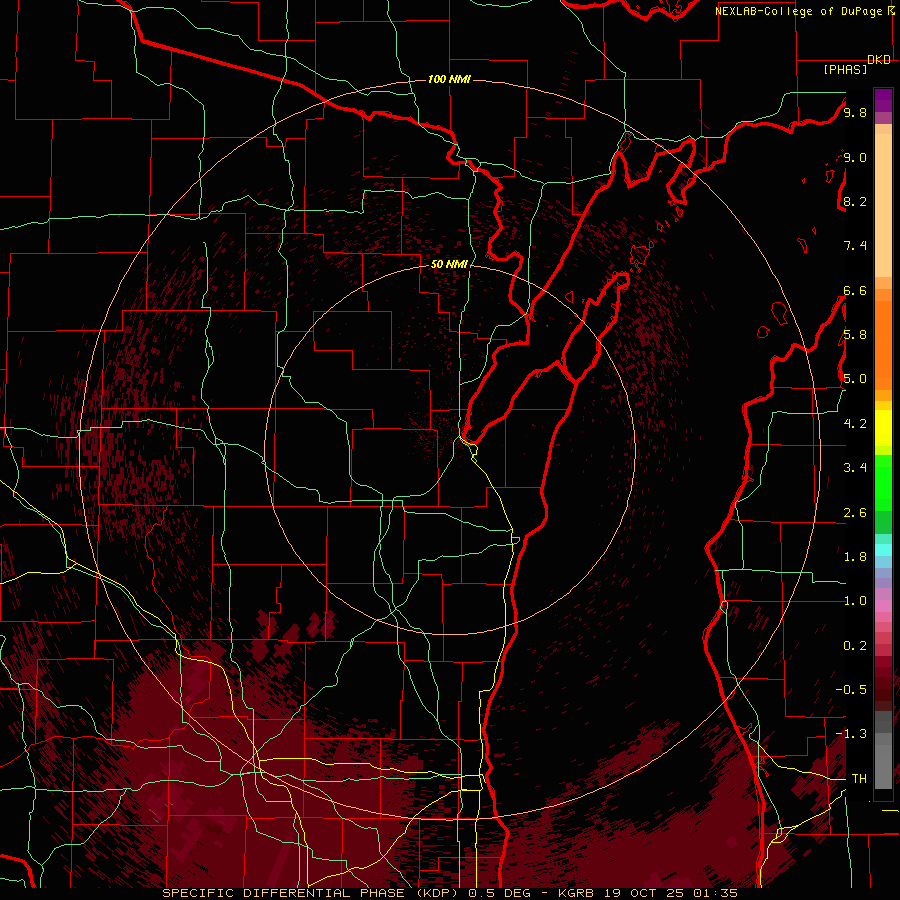900x900 pixels.
Task: Click the 1.8 scale value
Action: (x=855, y=556)
